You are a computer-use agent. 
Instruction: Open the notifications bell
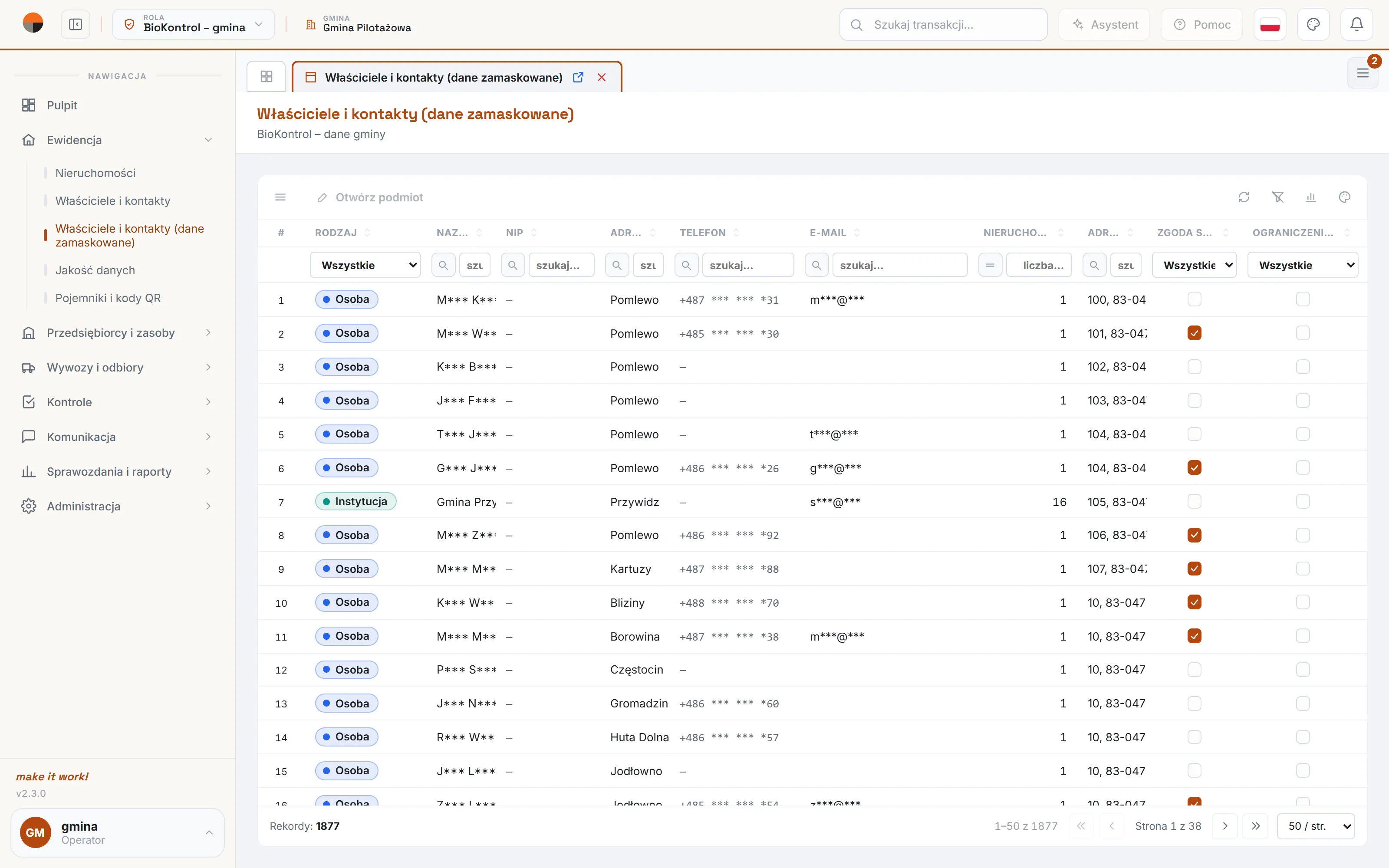point(1356,25)
